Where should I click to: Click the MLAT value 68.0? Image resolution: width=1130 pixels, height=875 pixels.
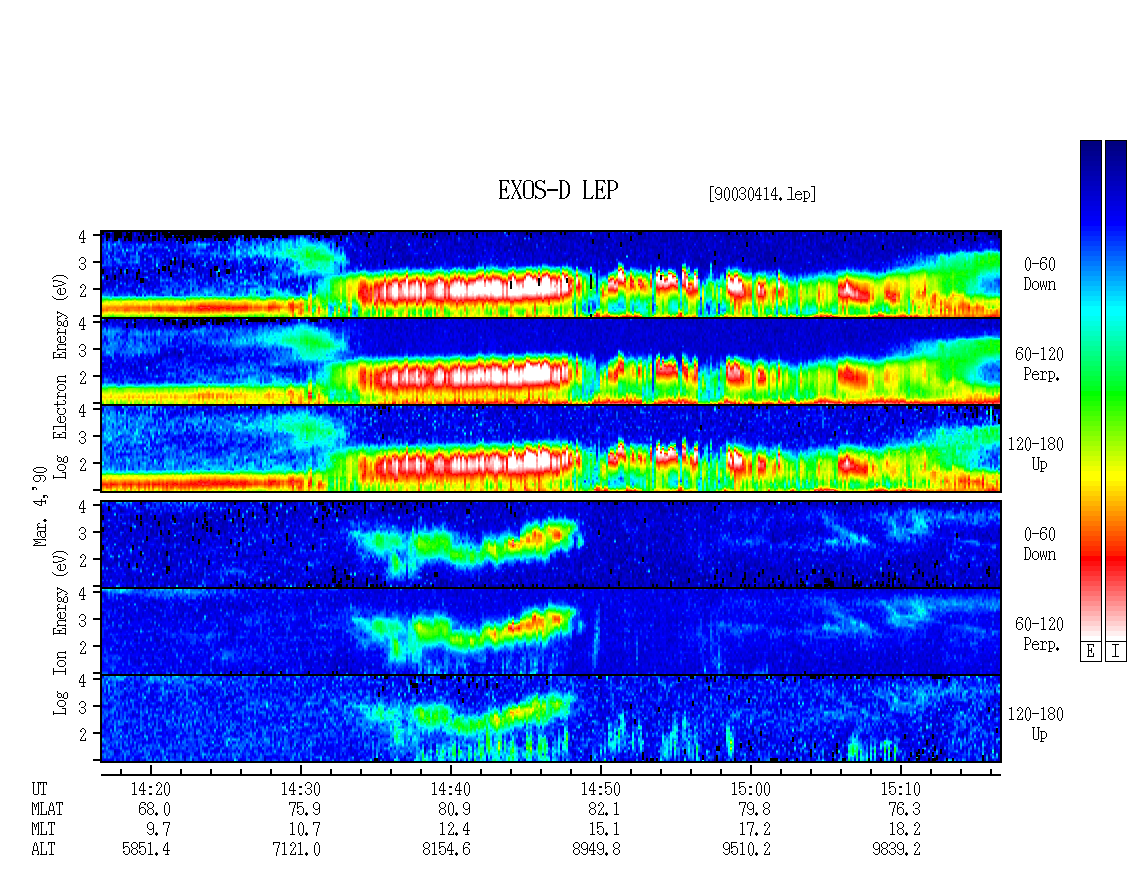pyautogui.click(x=154, y=809)
